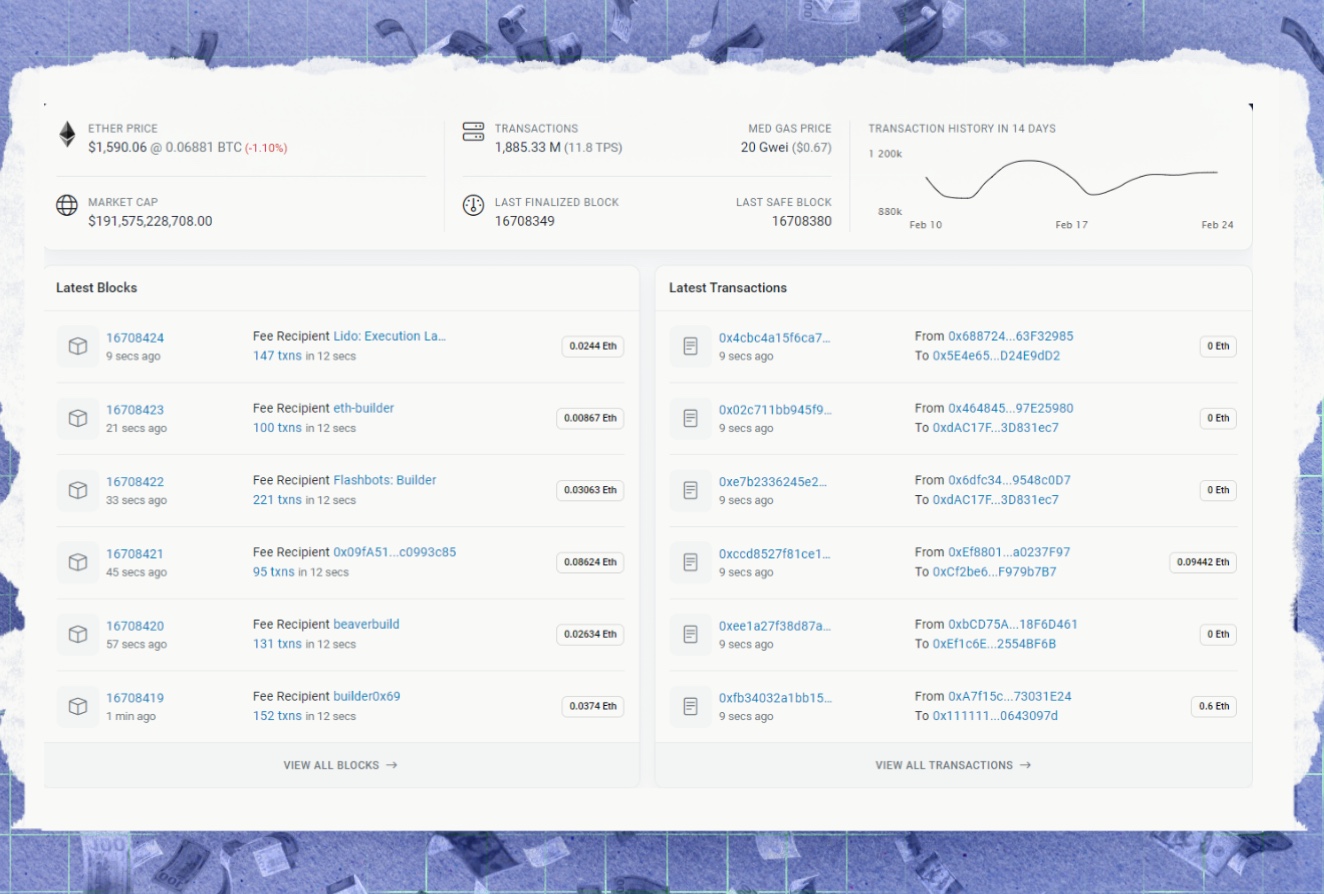Click document icon for transaction 0xfb34032a1bb15
The height and width of the screenshot is (894, 1324).
(690, 706)
